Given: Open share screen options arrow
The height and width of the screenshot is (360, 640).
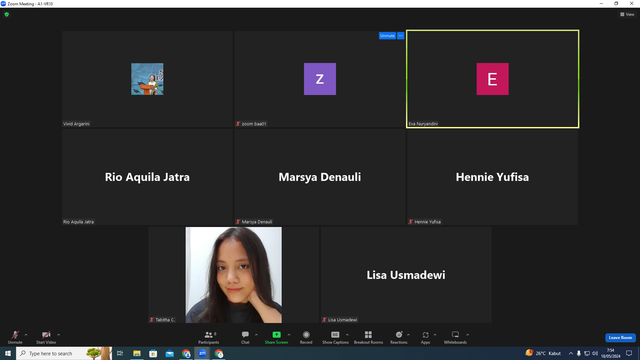Looking at the screenshot, I should pyautogui.click(x=289, y=335).
